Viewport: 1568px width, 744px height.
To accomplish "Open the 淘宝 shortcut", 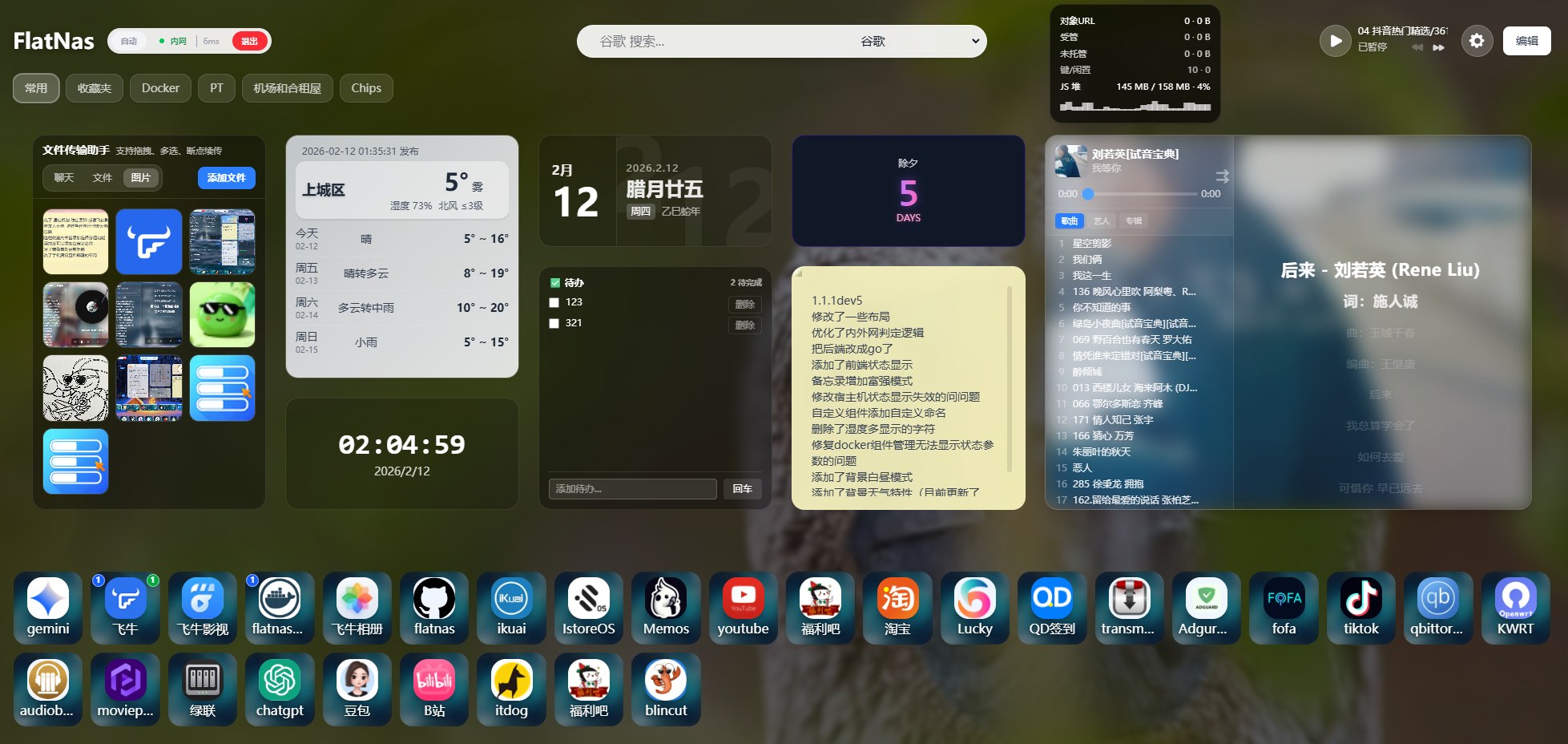I will pos(897,608).
